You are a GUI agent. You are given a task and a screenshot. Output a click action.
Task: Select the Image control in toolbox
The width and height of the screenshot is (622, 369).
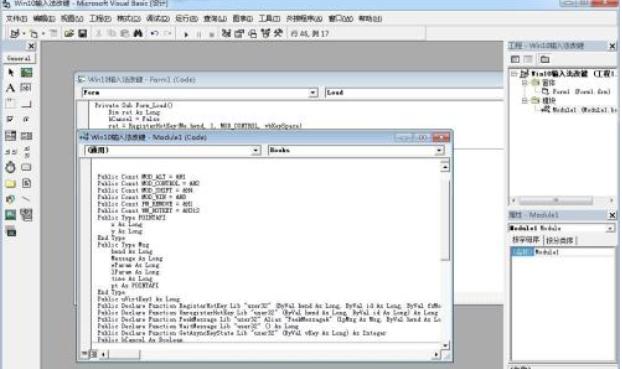pyautogui.click(x=11, y=215)
